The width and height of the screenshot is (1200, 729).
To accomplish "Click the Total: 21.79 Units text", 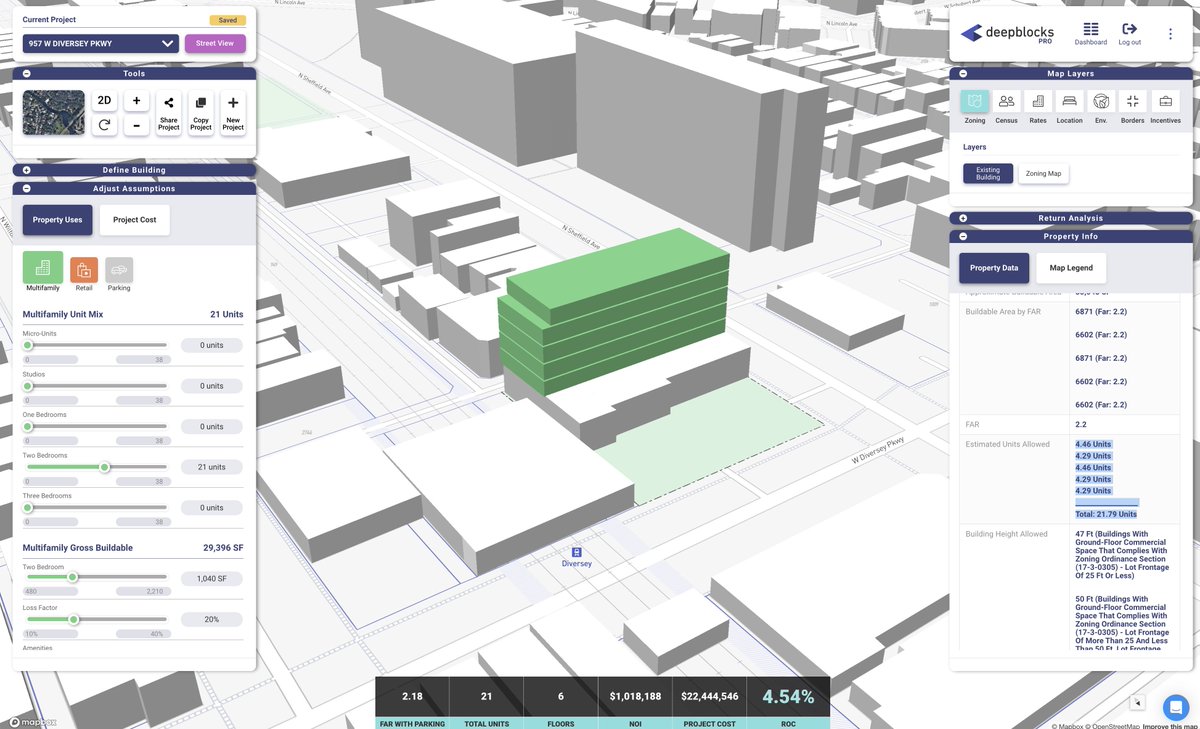I will pyautogui.click(x=1106, y=514).
